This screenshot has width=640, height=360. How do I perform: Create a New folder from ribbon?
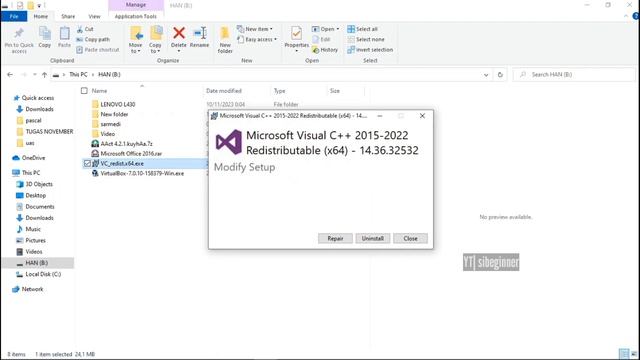(225, 40)
